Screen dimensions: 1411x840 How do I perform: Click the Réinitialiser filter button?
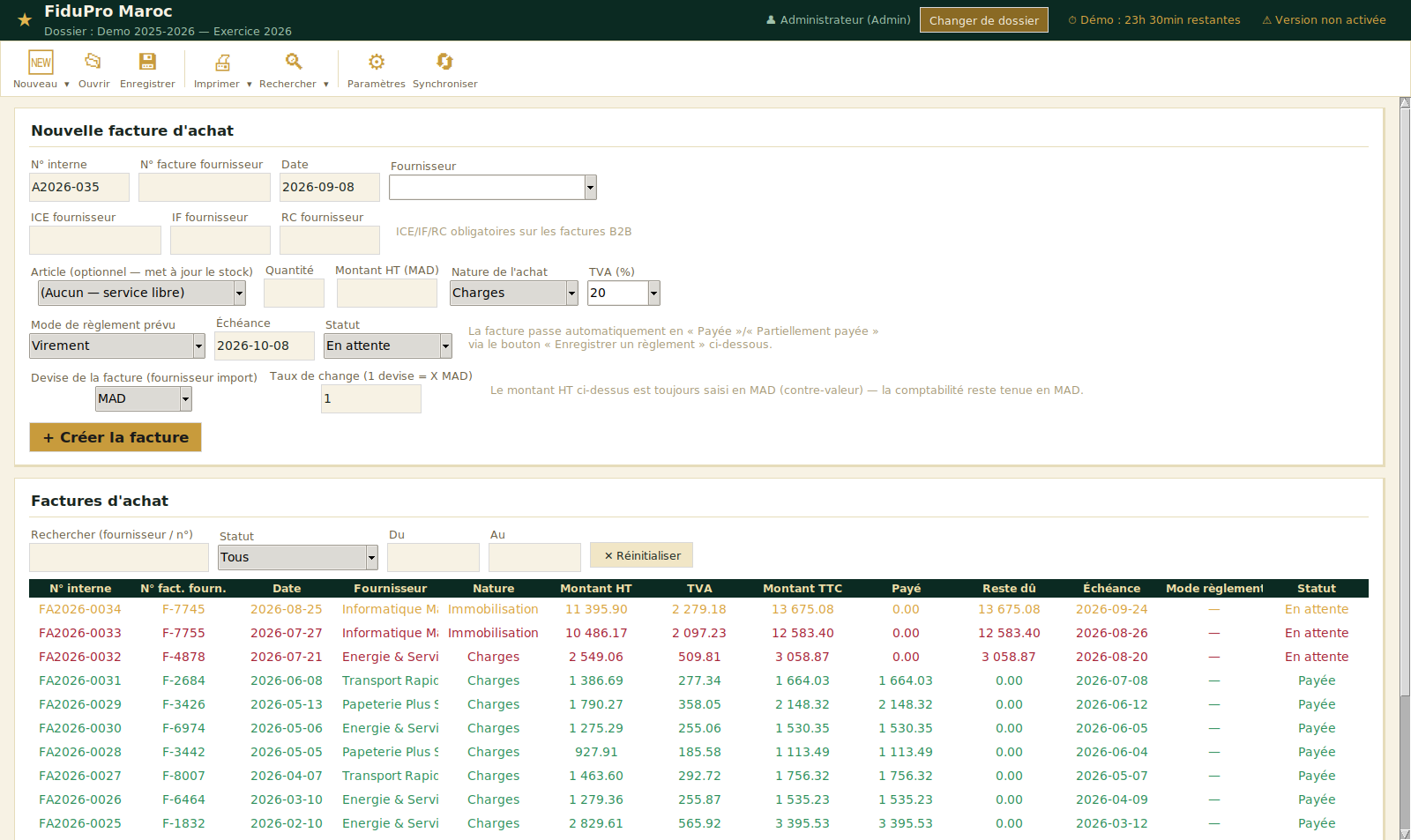(x=642, y=555)
